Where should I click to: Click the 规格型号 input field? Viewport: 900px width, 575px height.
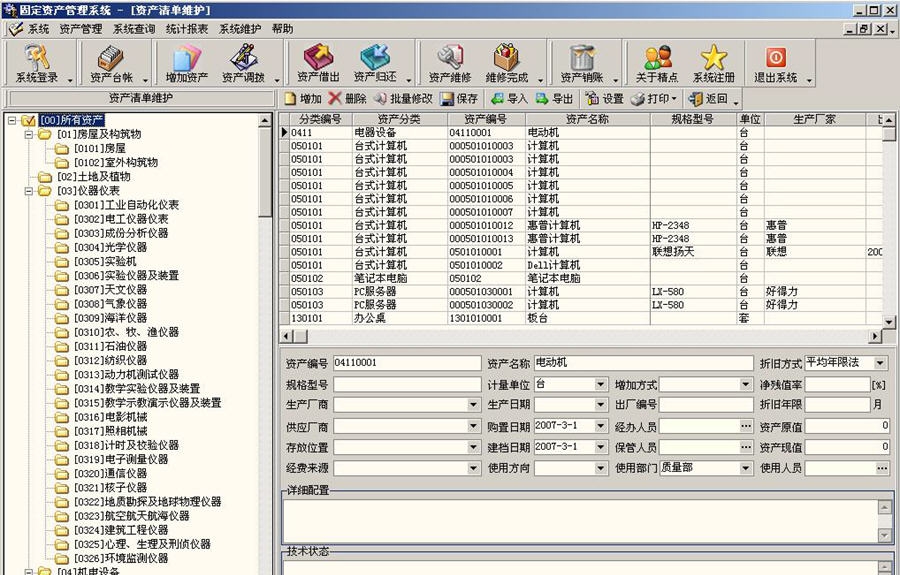click(x=407, y=384)
